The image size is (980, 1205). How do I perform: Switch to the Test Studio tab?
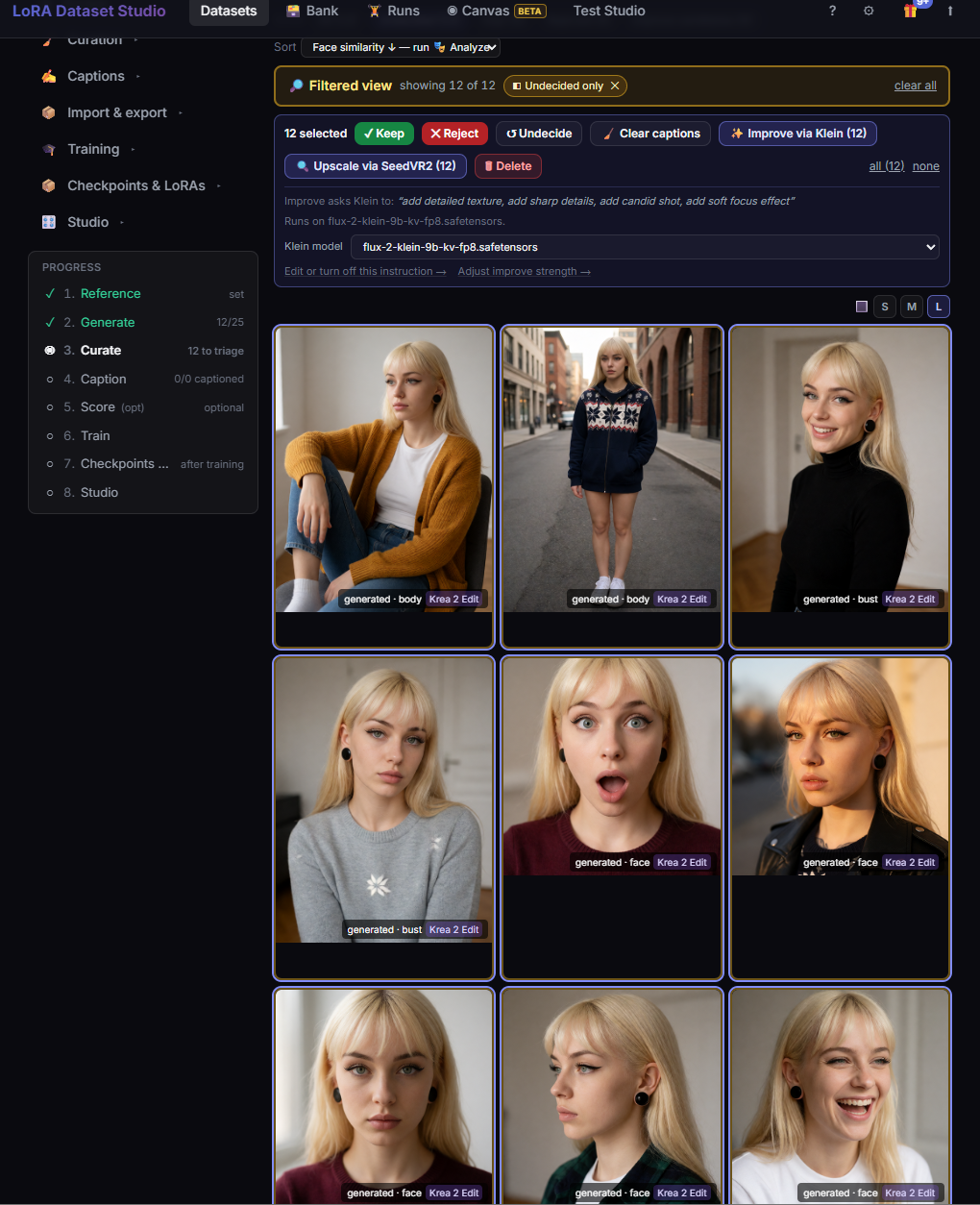coord(609,11)
